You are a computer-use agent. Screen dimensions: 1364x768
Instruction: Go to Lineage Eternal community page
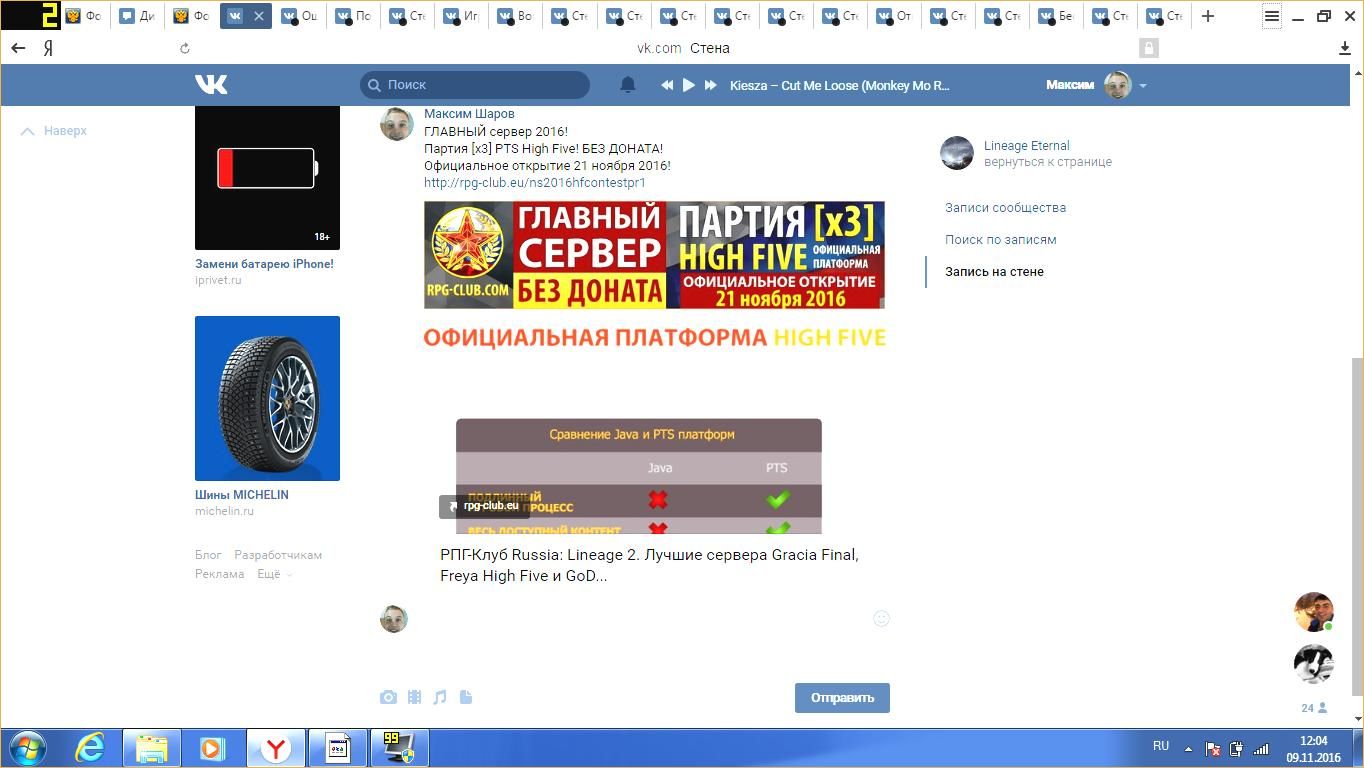tap(1027, 145)
